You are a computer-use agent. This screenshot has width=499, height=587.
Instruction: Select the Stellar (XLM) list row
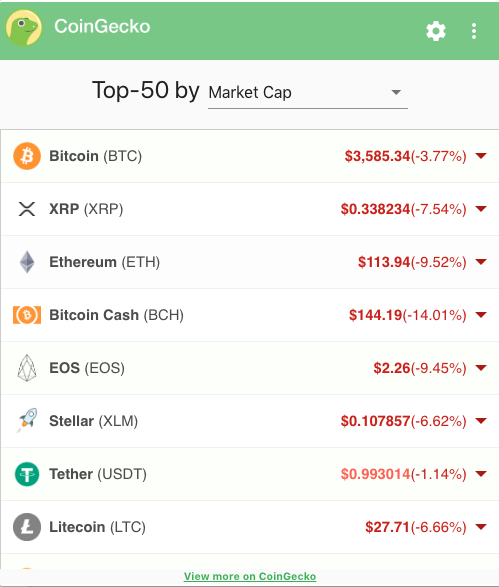[x=250, y=421]
